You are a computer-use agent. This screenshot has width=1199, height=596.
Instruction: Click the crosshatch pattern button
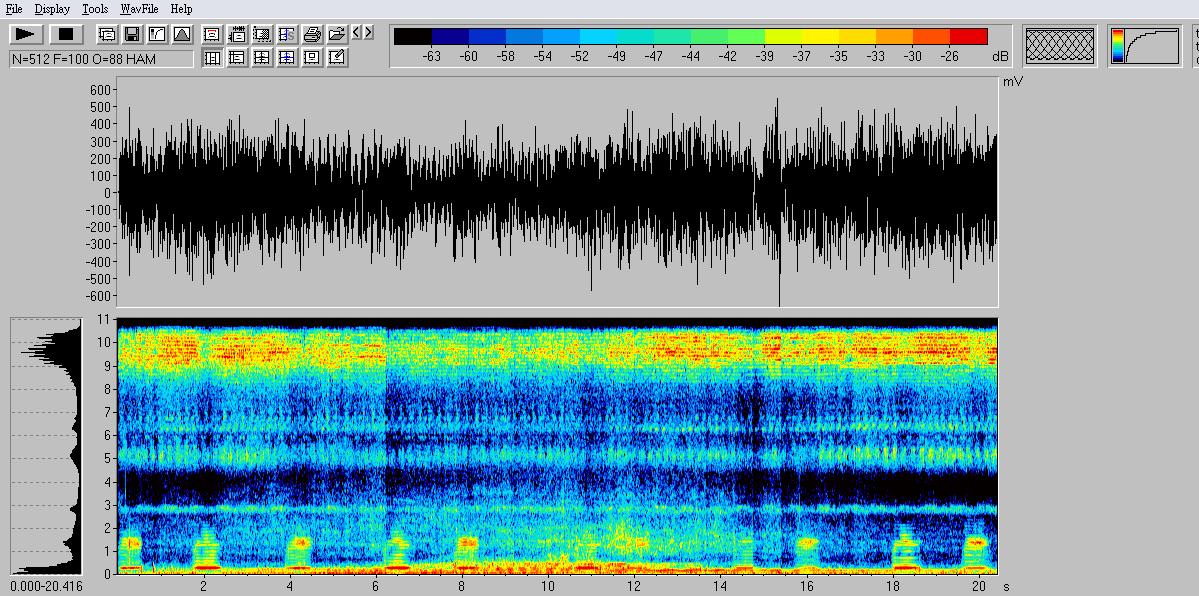pos(1060,45)
